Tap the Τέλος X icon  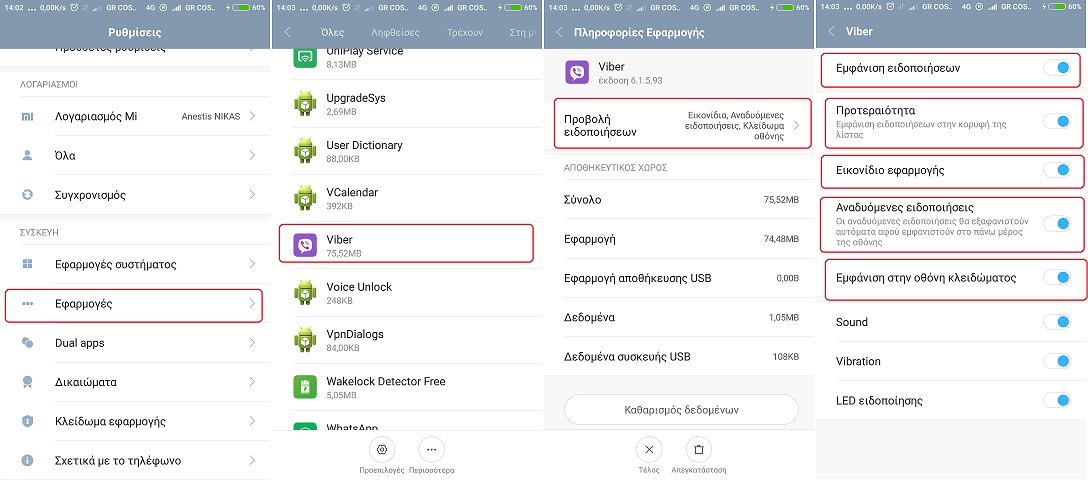pyautogui.click(x=649, y=450)
